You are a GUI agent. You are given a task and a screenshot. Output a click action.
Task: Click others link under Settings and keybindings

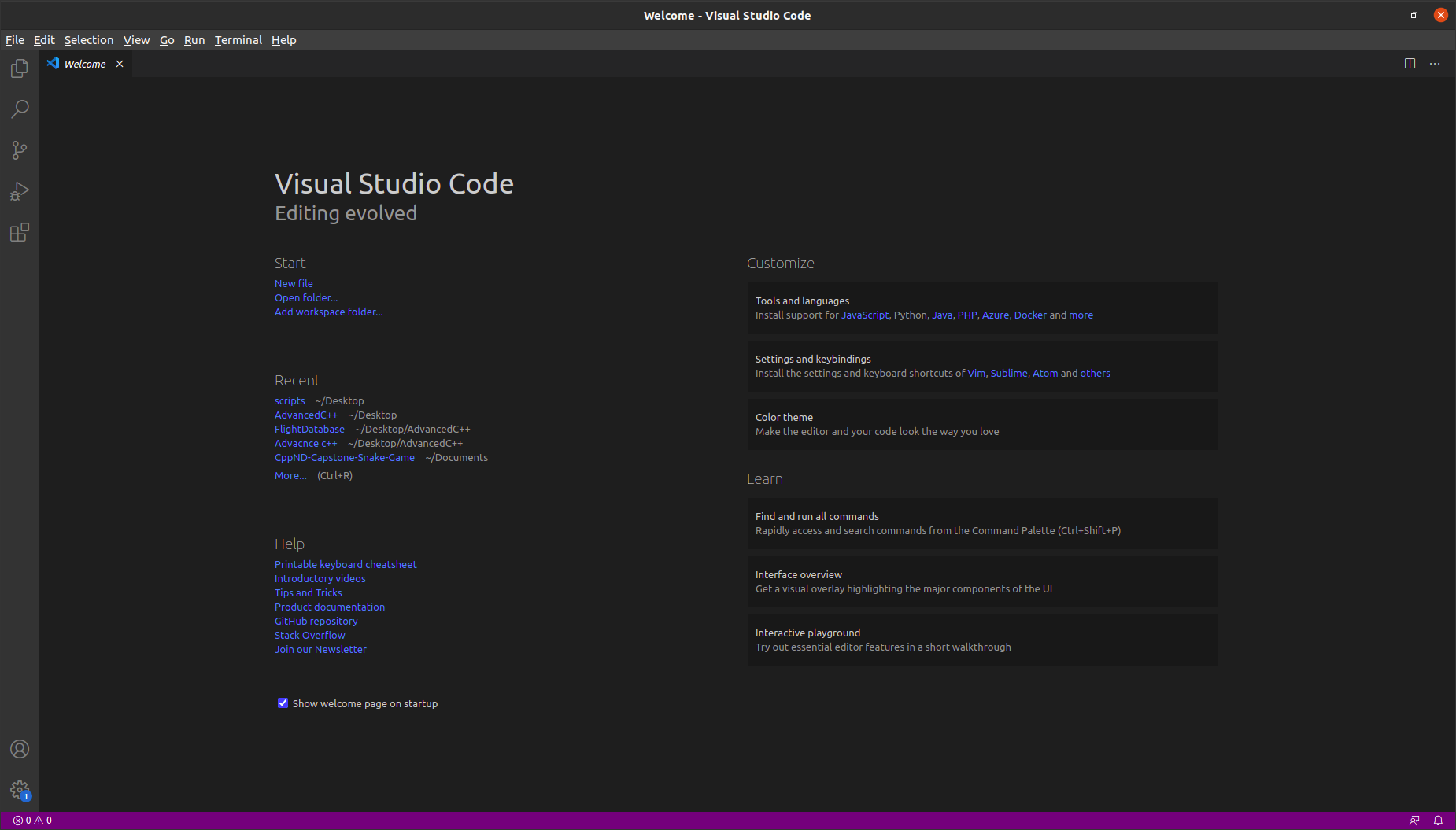coord(1095,373)
